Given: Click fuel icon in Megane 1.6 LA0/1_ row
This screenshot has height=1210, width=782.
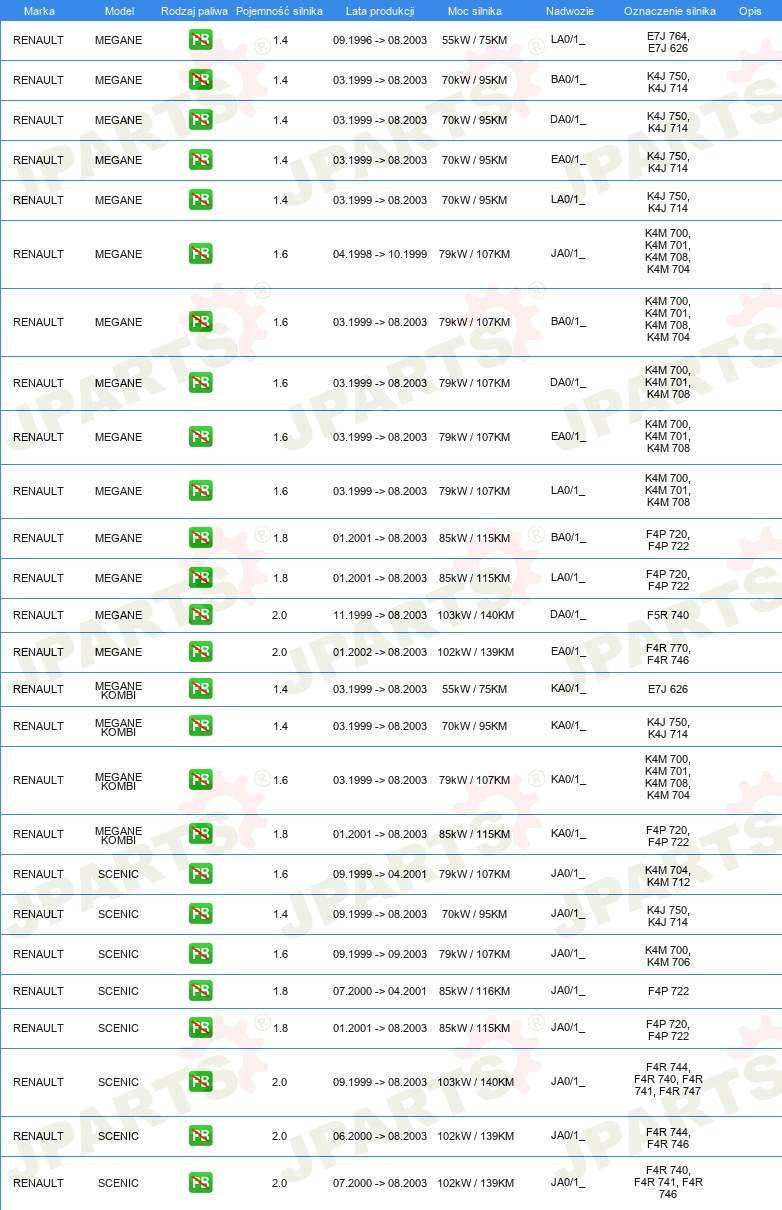Looking at the screenshot, I should pyautogui.click(x=200, y=492).
